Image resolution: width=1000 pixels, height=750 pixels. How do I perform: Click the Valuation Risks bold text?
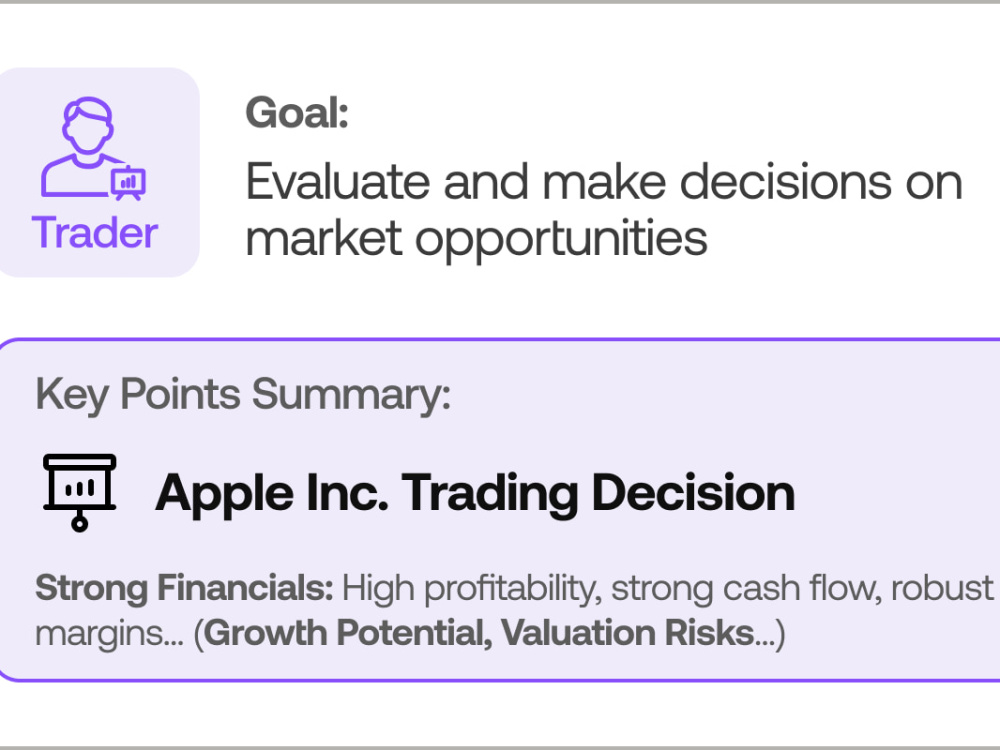(628, 633)
